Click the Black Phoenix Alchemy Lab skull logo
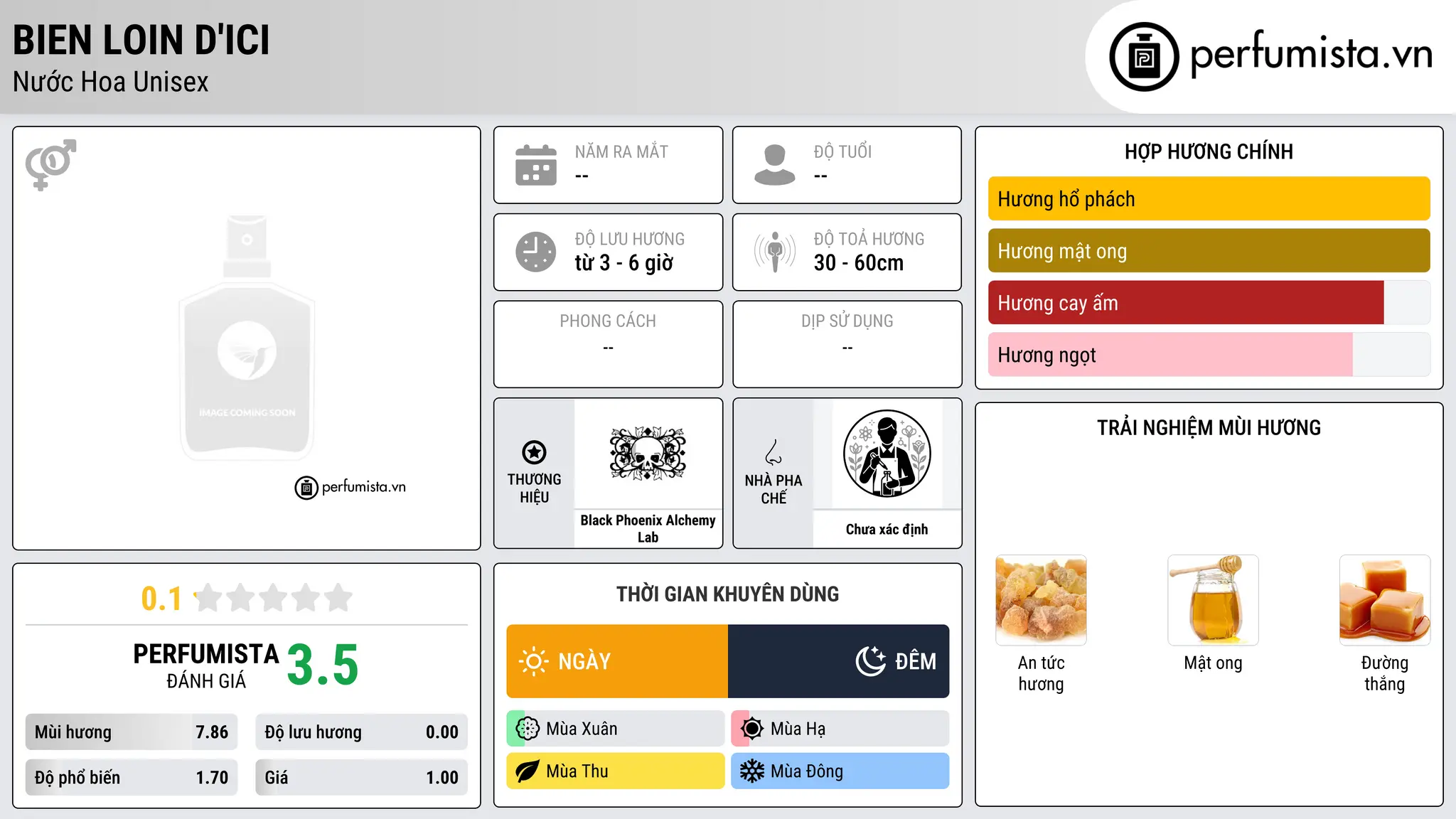The height and width of the screenshot is (819, 1456). click(x=648, y=454)
